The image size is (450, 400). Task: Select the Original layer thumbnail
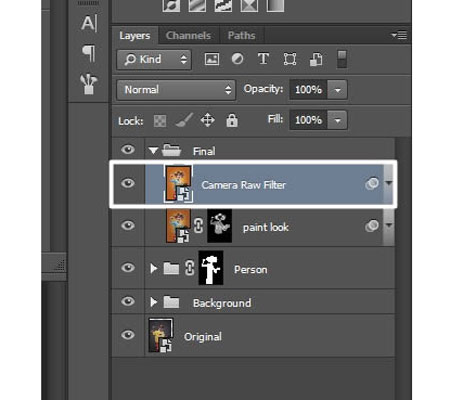(x=161, y=335)
